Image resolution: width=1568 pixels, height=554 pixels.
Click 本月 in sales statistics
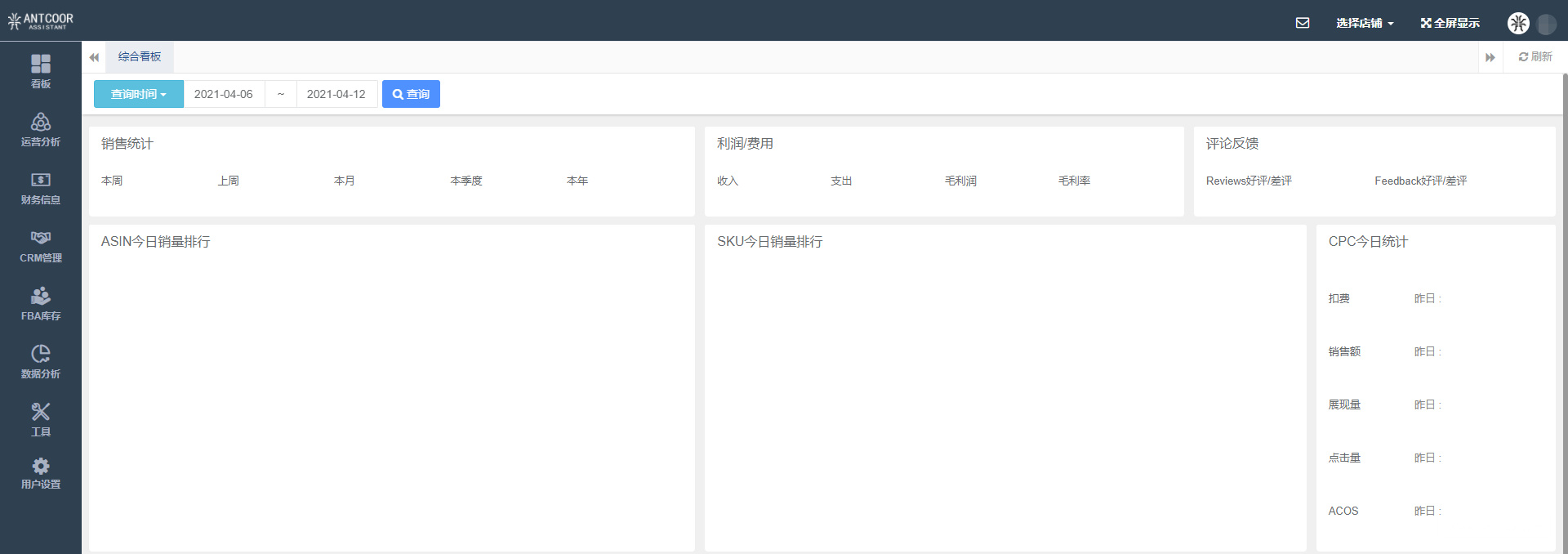pos(345,181)
